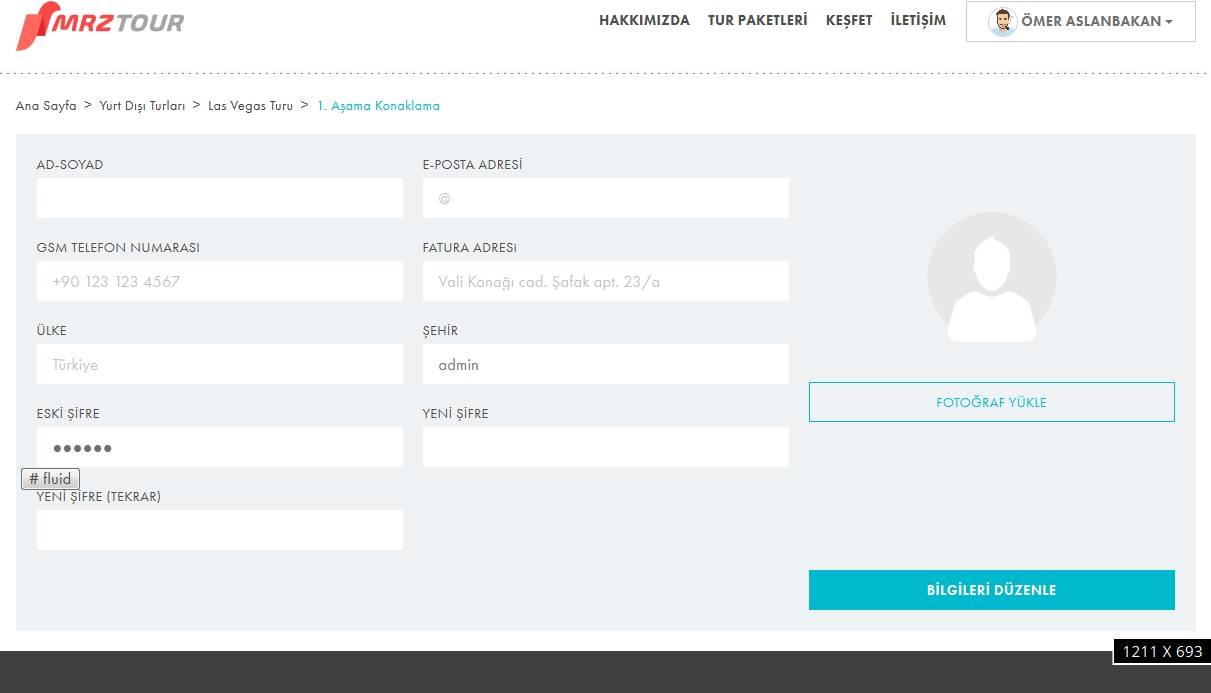Image resolution: width=1211 pixels, height=693 pixels.
Task: Click the Fotoğraf Yükle button
Action: [991, 402]
